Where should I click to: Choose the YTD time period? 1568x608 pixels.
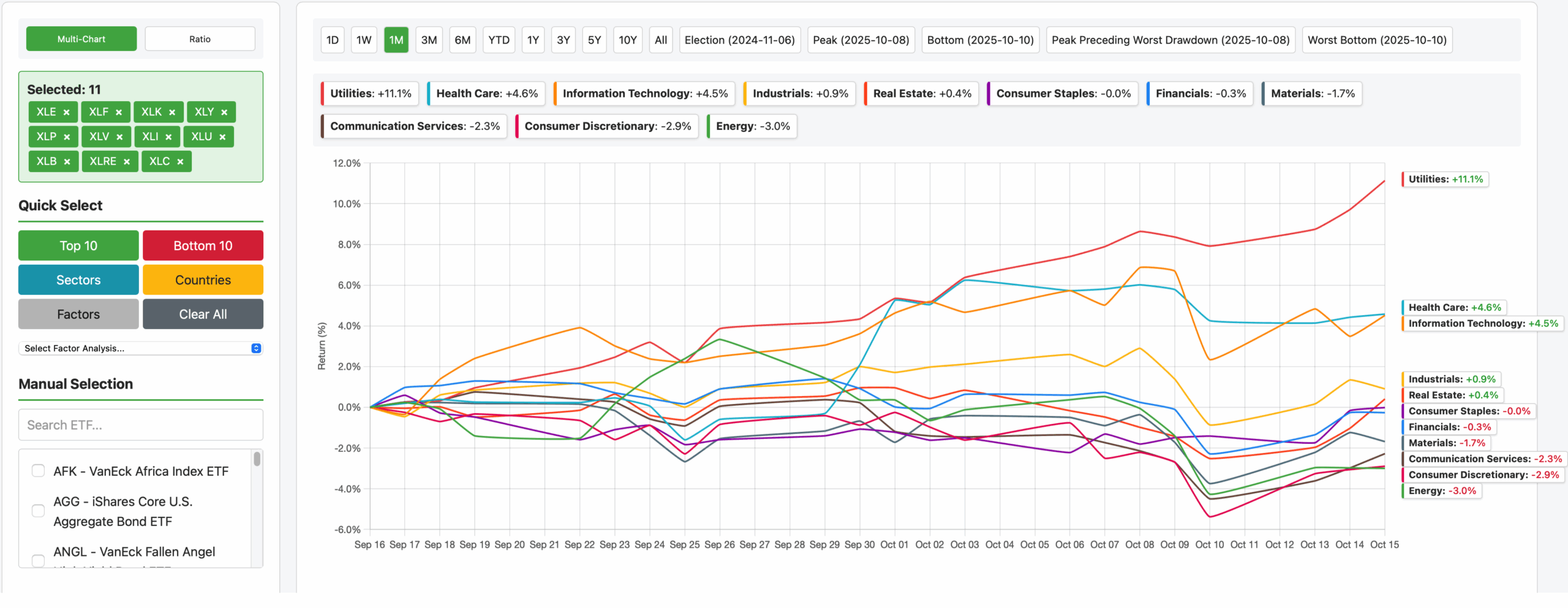pyautogui.click(x=499, y=40)
